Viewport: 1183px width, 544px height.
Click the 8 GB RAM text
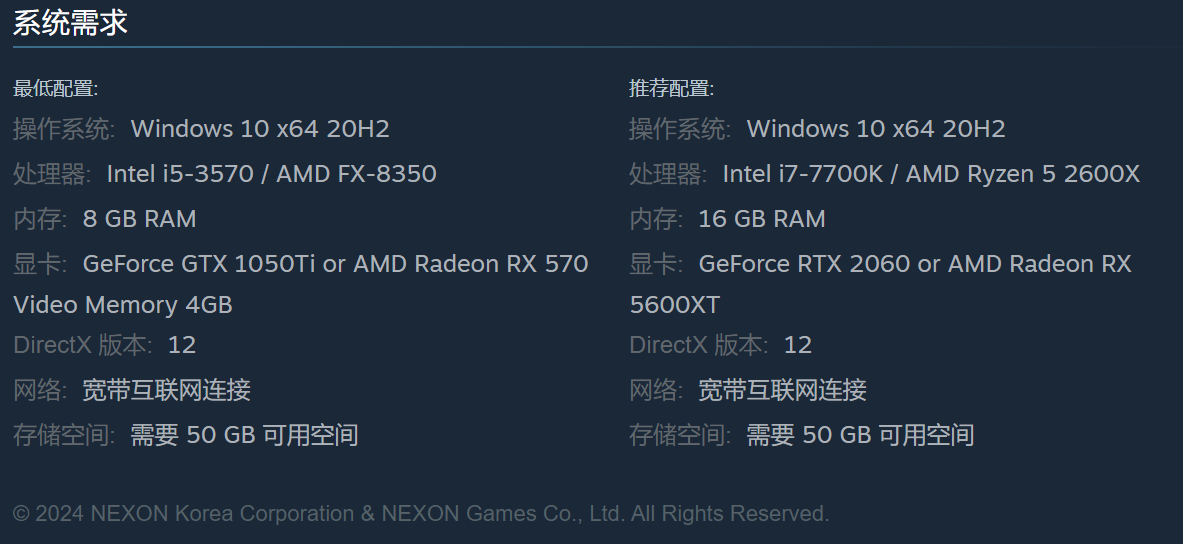(x=139, y=219)
